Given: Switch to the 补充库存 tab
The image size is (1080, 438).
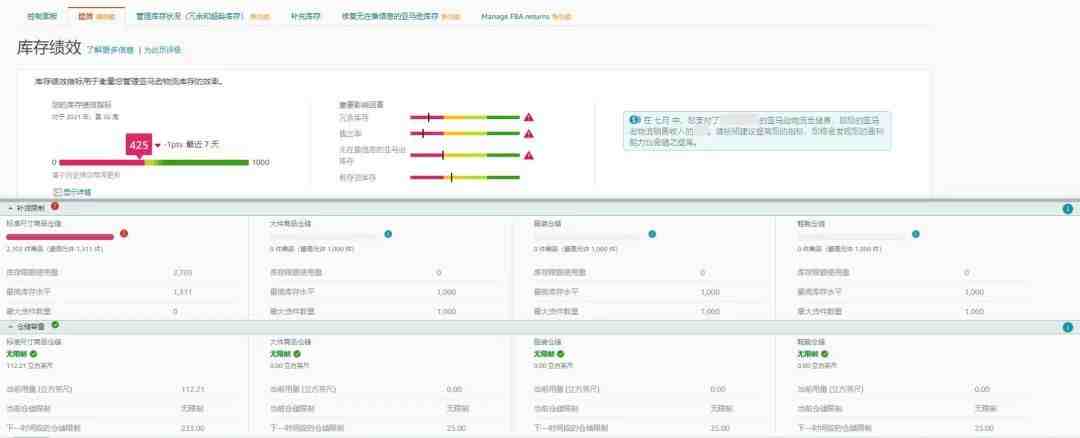Looking at the screenshot, I should tap(305, 15).
